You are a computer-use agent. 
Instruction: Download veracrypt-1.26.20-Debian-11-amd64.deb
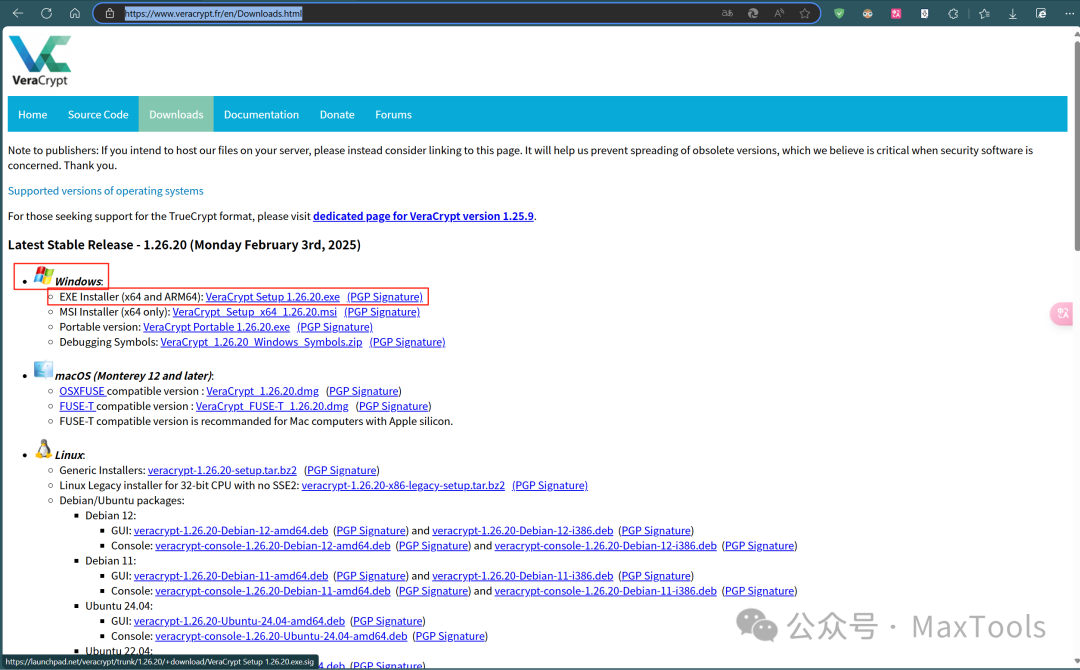(231, 576)
